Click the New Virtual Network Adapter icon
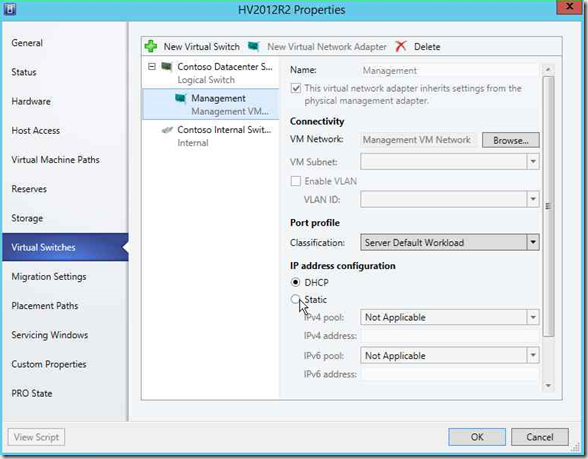This screenshot has width=588, height=459. (254, 46)
